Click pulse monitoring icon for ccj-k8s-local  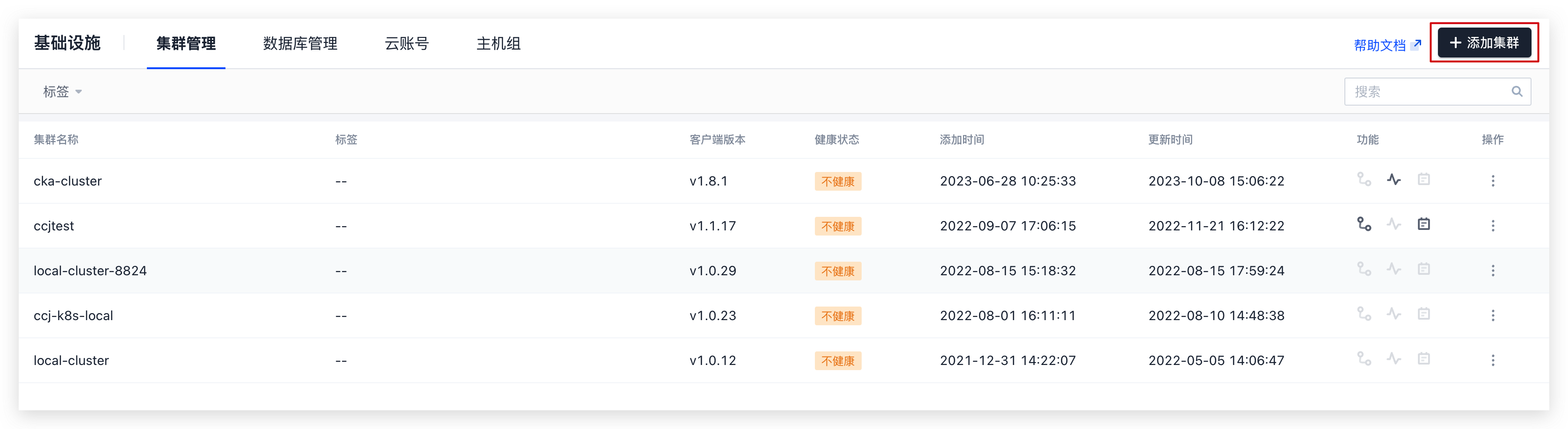[1394, 314]
